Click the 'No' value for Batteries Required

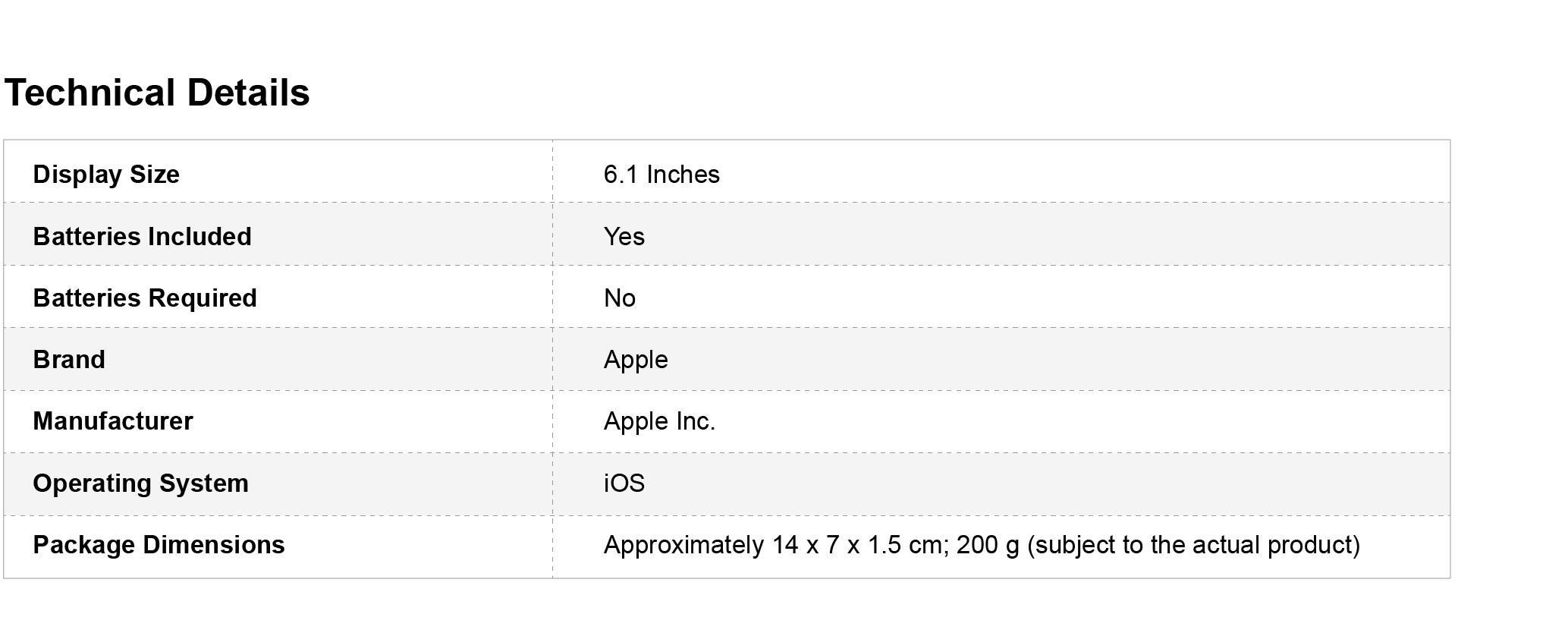click(x=619, y=298)
